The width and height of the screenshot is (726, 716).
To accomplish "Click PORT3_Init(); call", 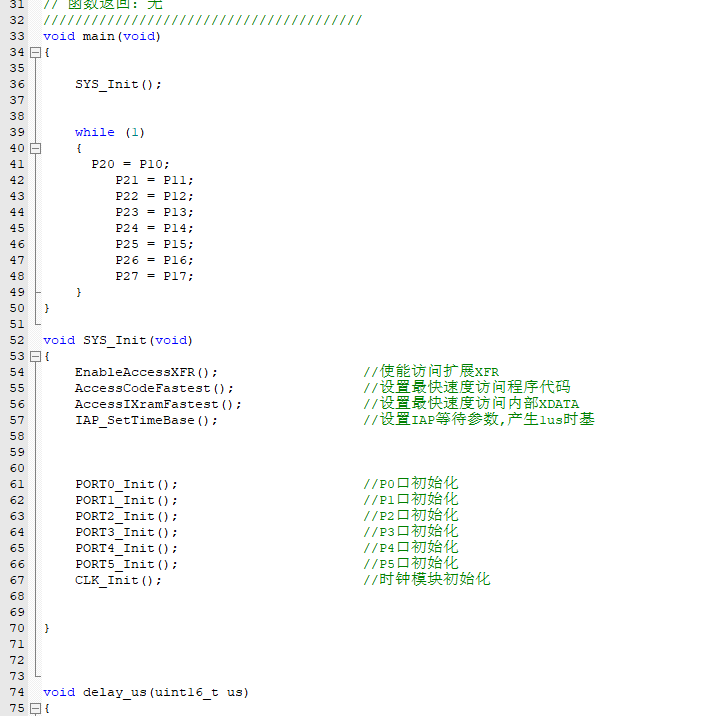I will tap(126, 533).
